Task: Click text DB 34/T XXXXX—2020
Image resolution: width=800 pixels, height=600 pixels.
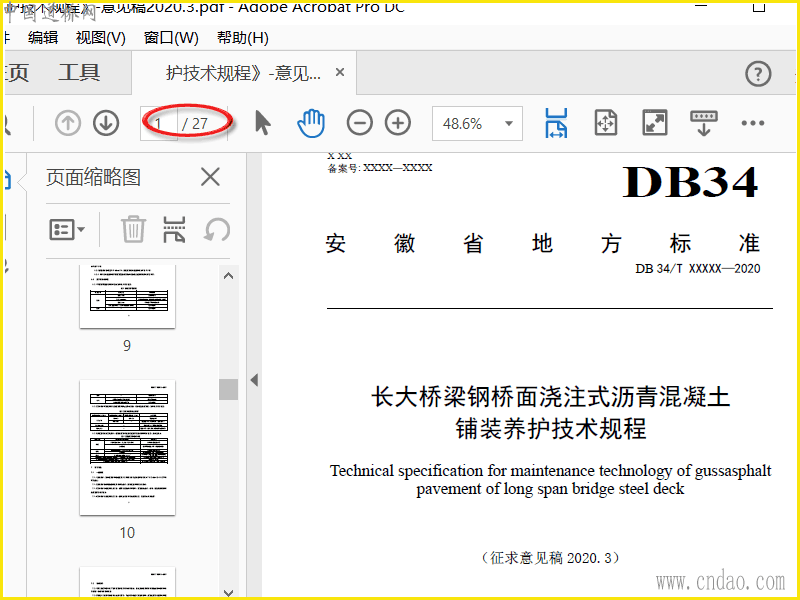Action: (x=697, y=269)
